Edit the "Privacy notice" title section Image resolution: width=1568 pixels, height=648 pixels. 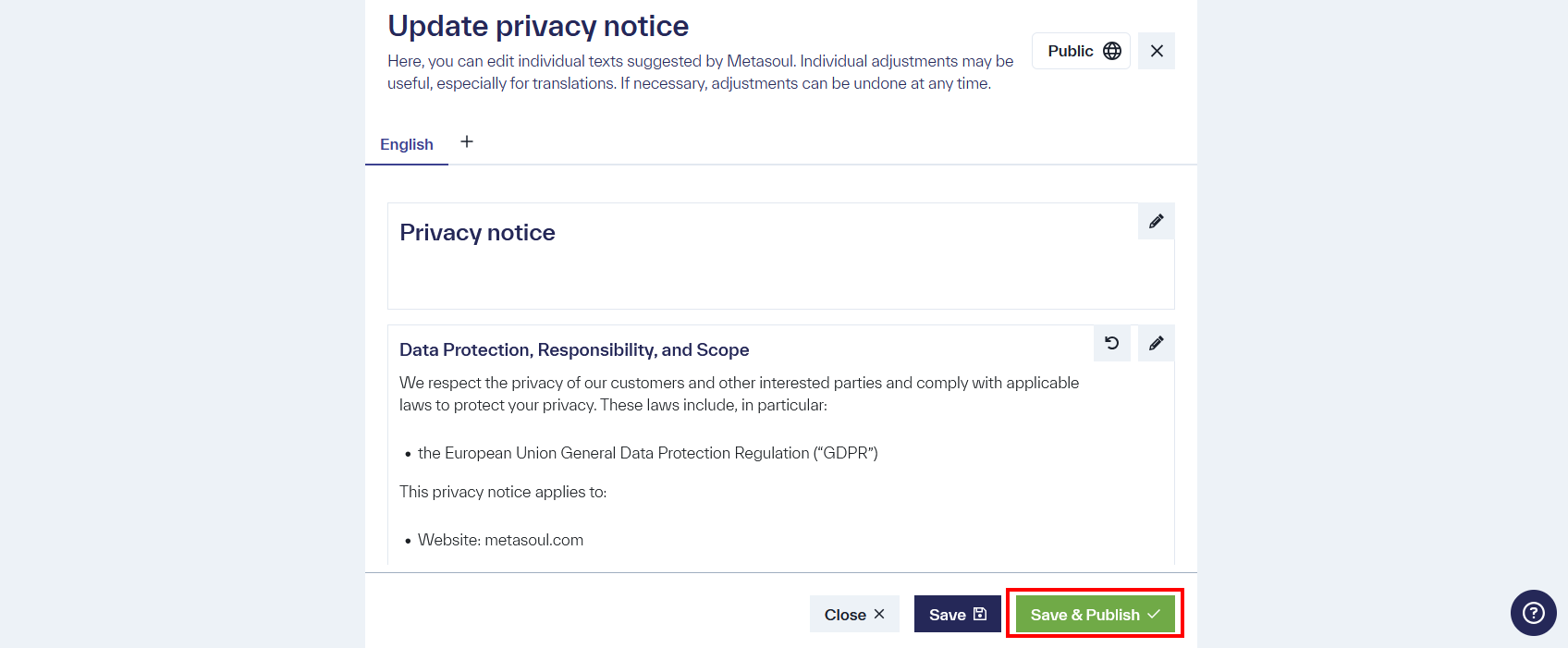[1155, 221]
